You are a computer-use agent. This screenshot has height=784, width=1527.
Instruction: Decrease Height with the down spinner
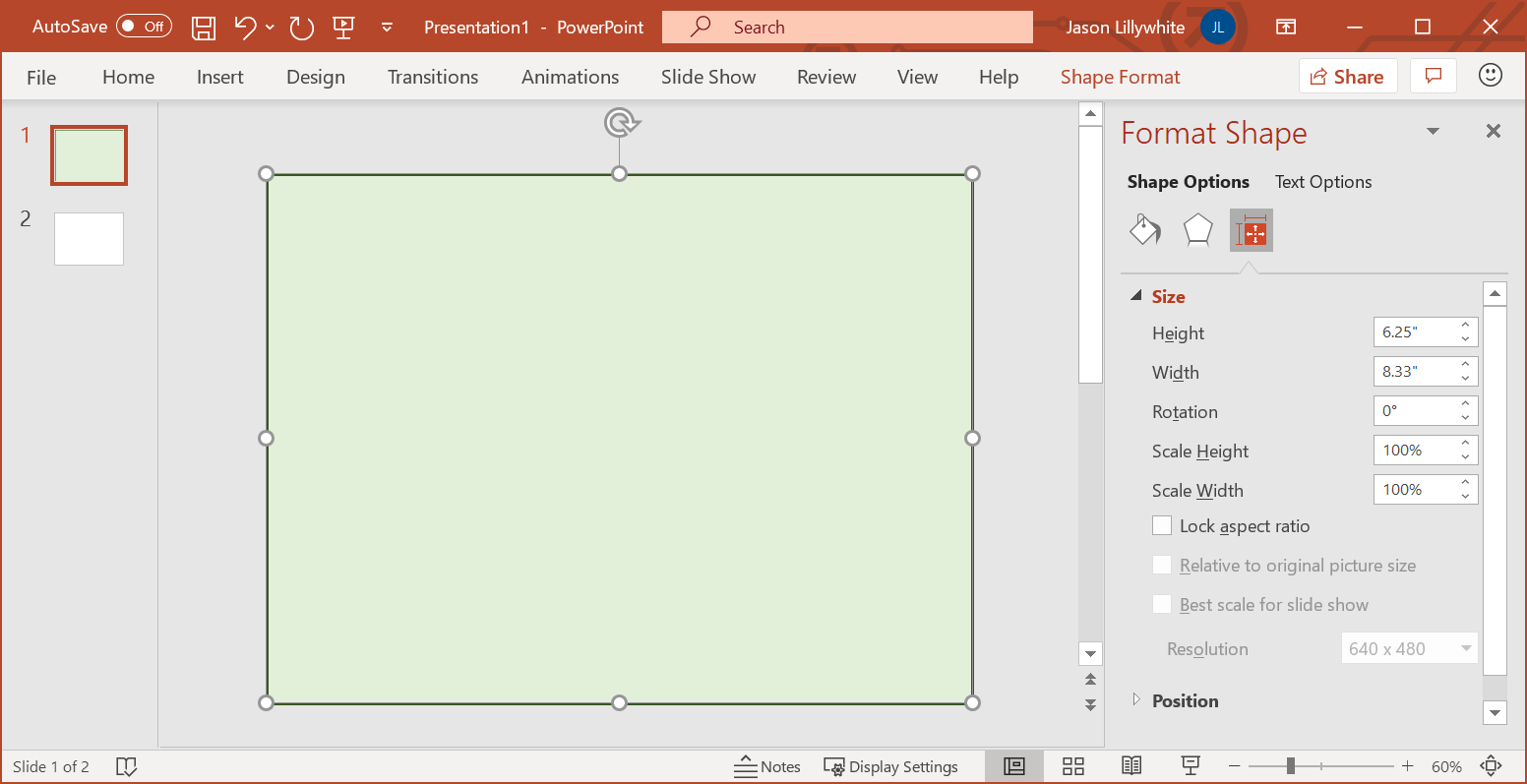pyautogui.click(x=1465, y=339)
